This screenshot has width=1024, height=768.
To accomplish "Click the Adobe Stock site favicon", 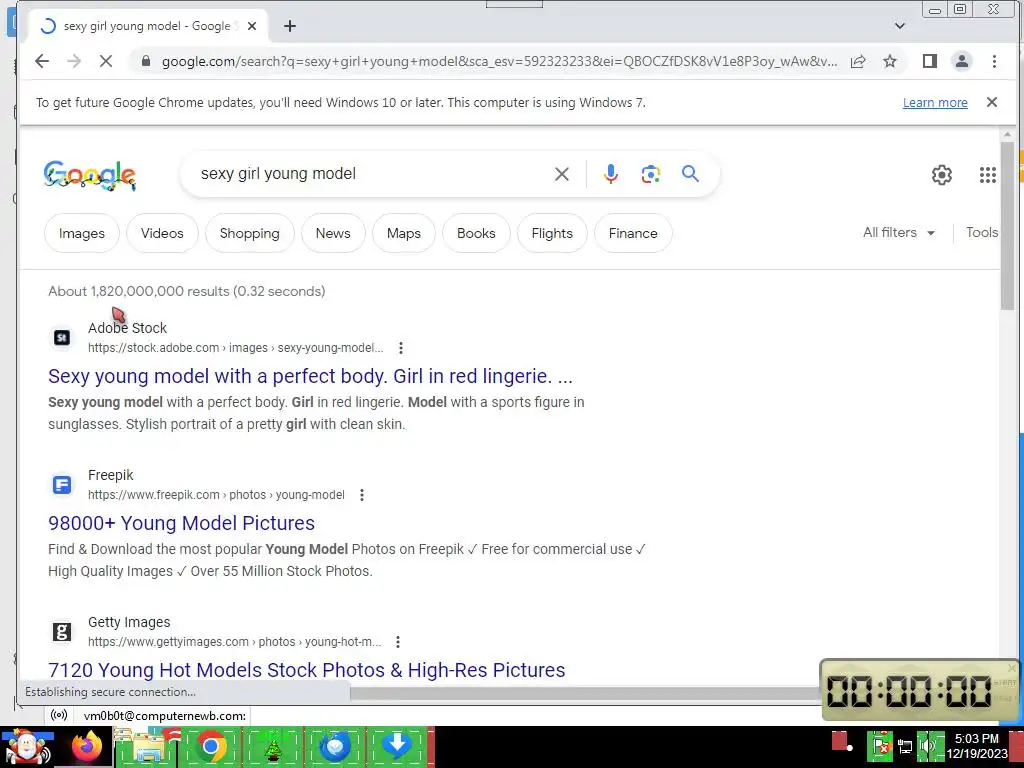I will tap(62, 338).
